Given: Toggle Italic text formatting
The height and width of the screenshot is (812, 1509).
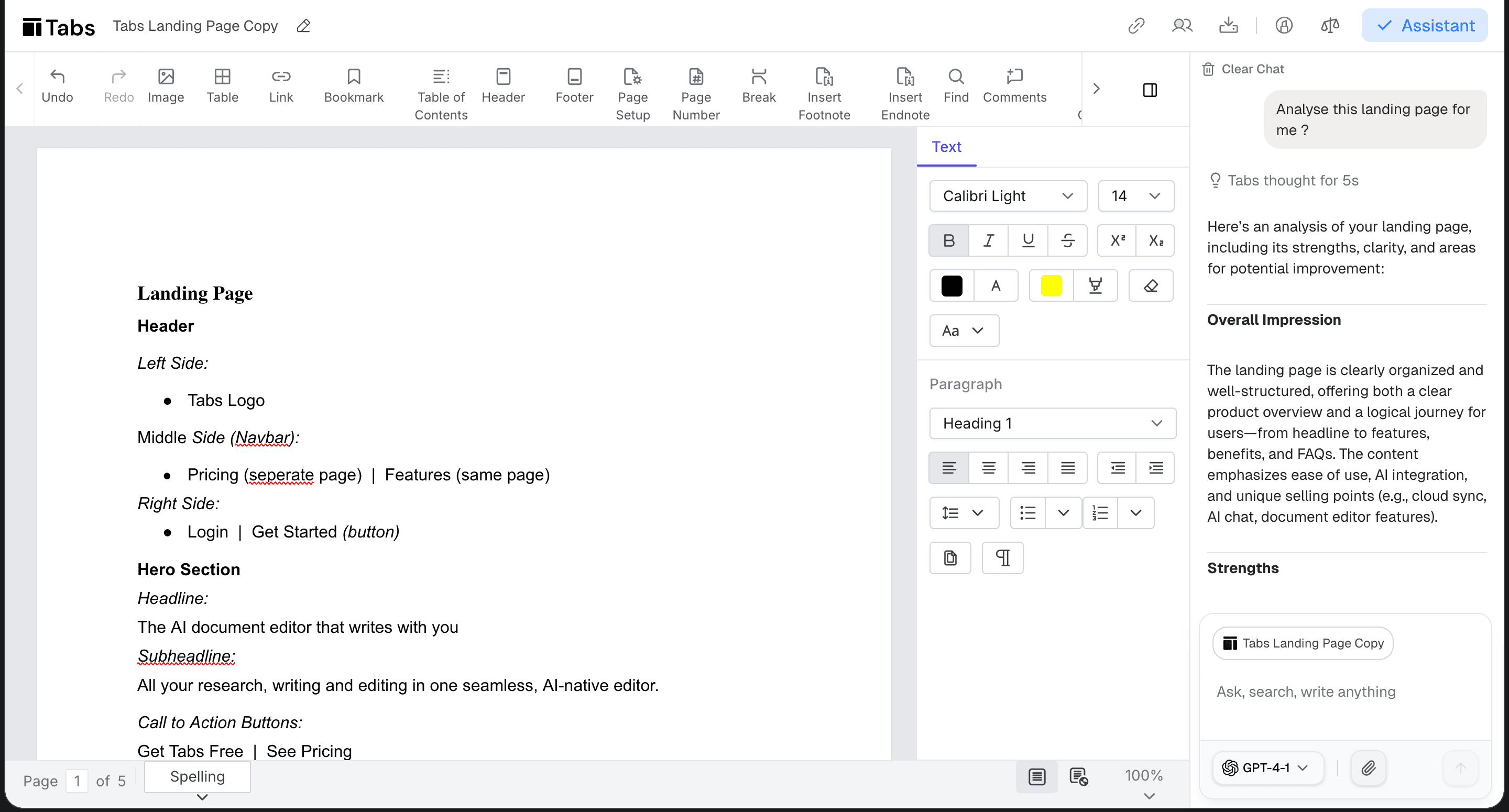Looking at the screenshot, I should (988, 240).
